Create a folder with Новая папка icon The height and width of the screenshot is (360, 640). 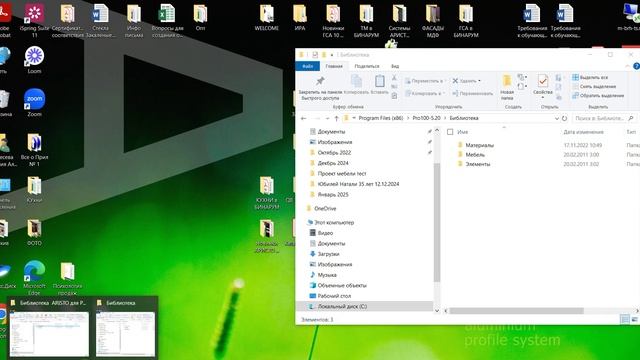click(x=507, y=81)
